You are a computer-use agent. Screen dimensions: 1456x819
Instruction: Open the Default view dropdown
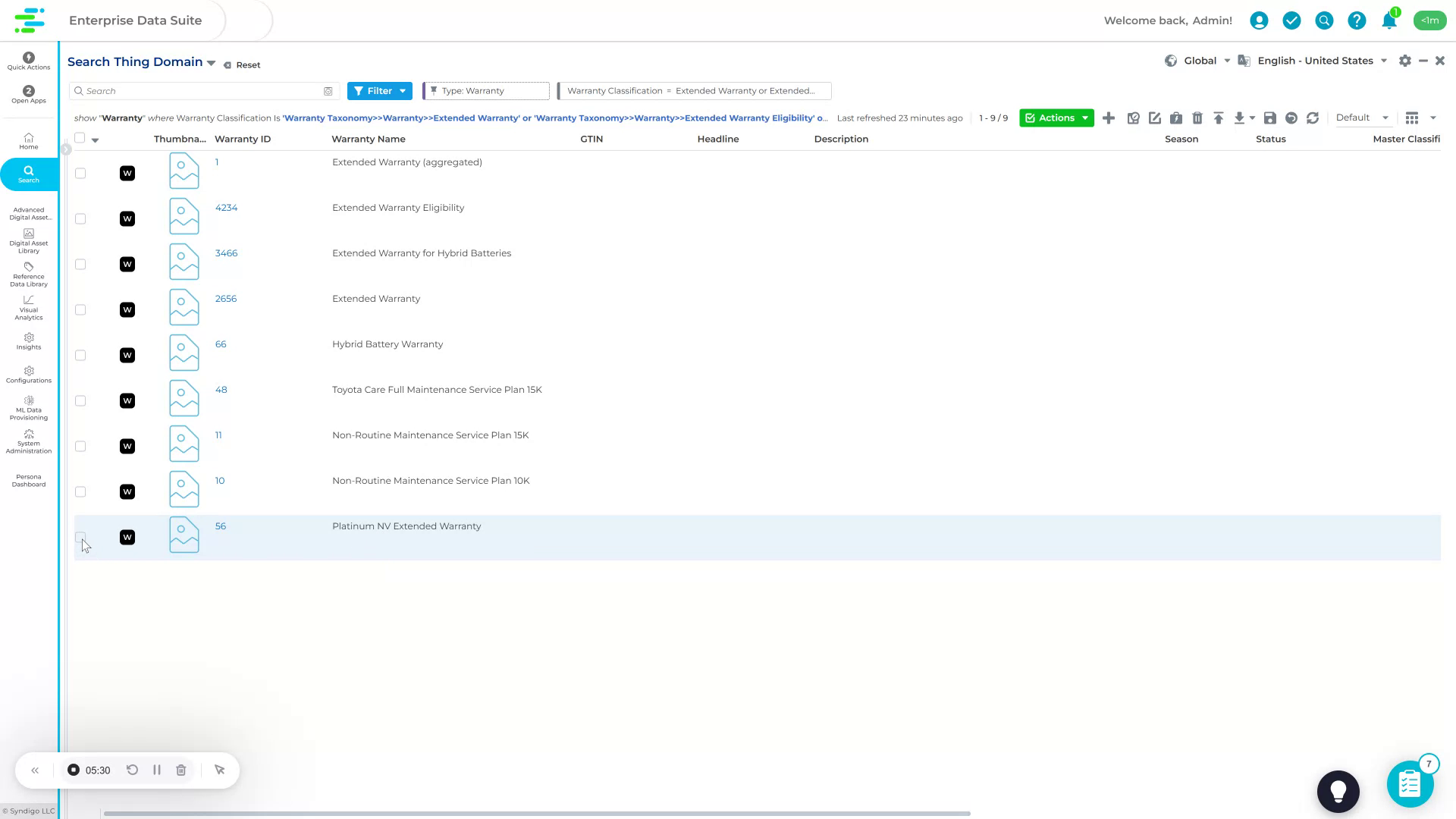click(1361, 118)
